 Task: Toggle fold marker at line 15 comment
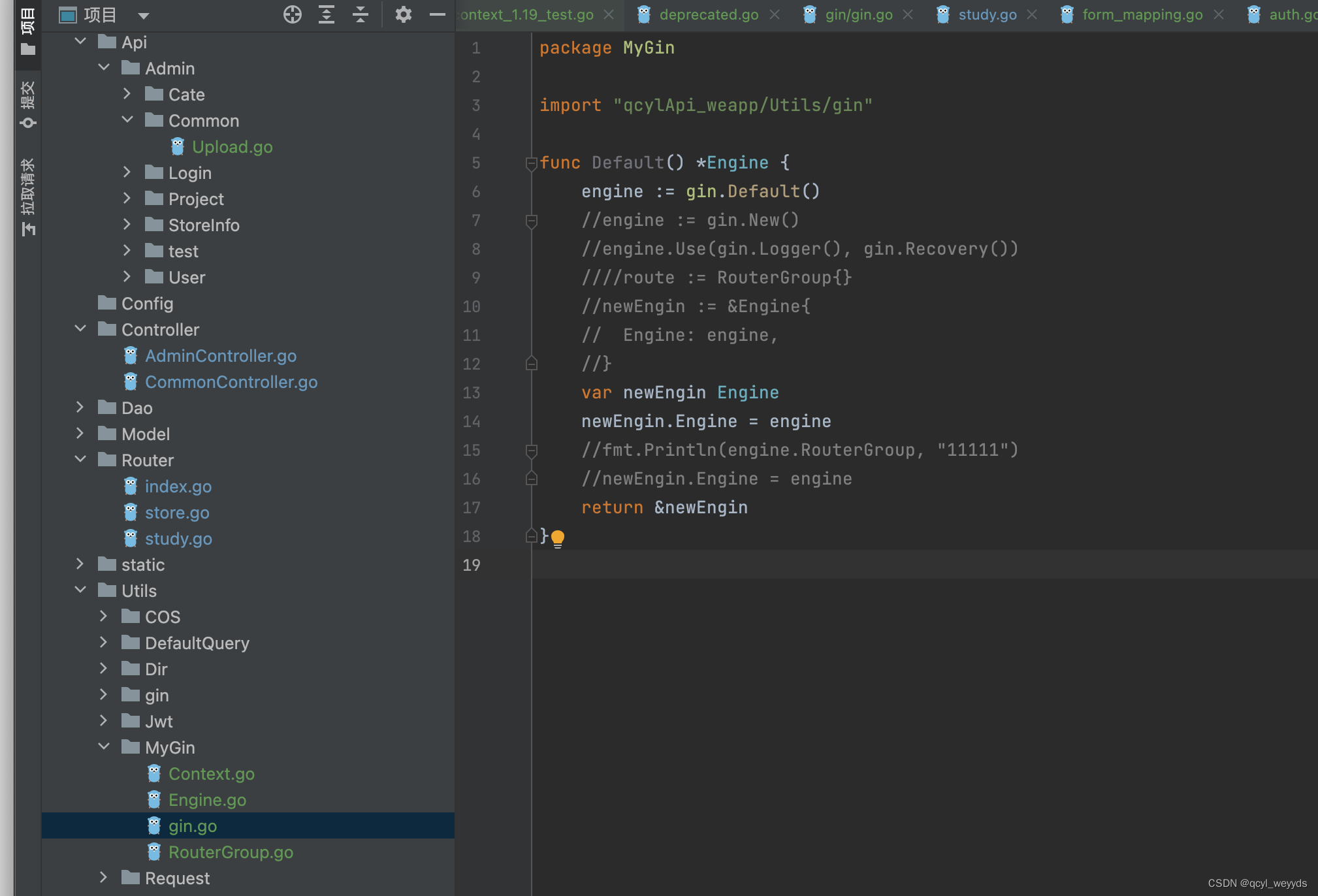(x=531, y=451)
